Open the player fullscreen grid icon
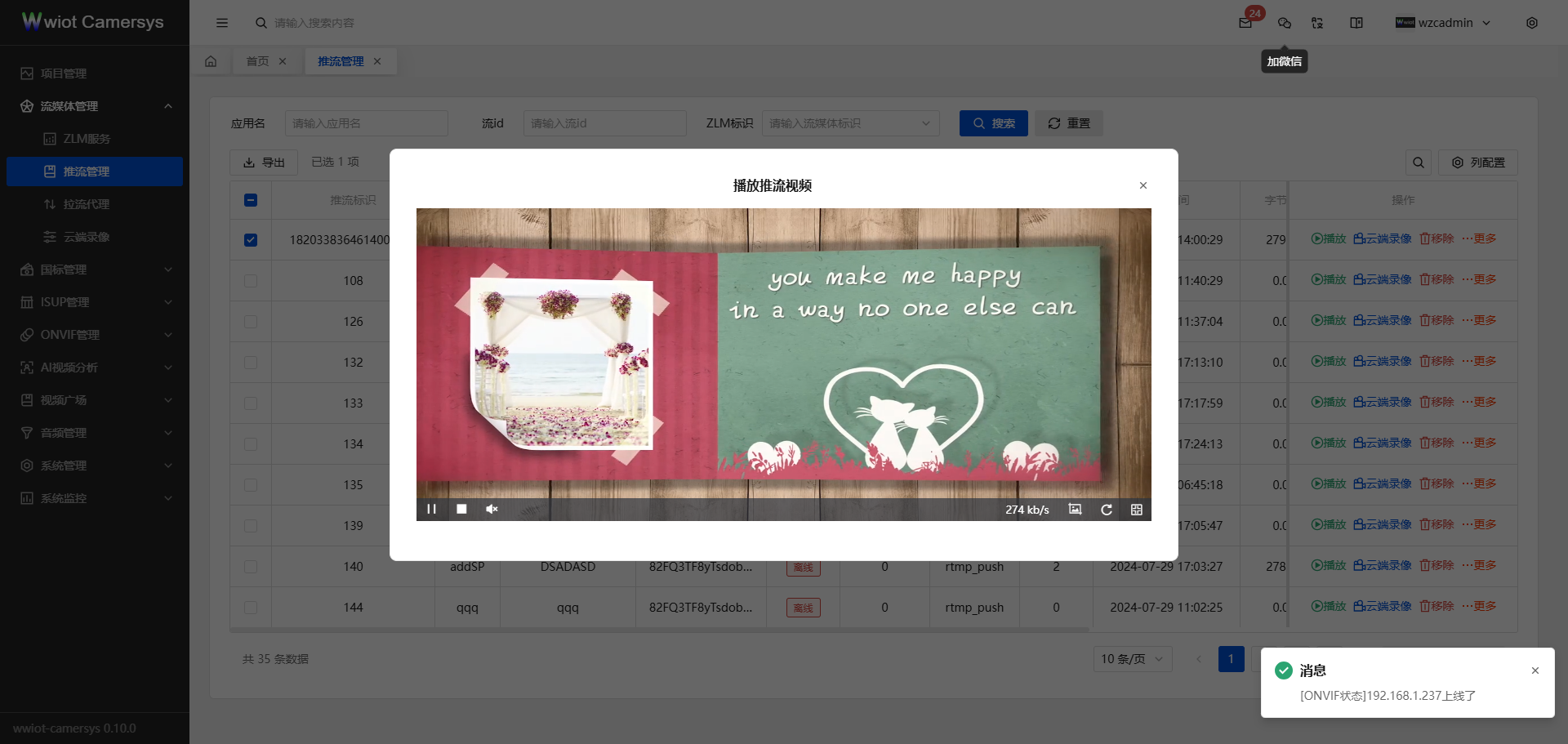 pos(1136,510)
